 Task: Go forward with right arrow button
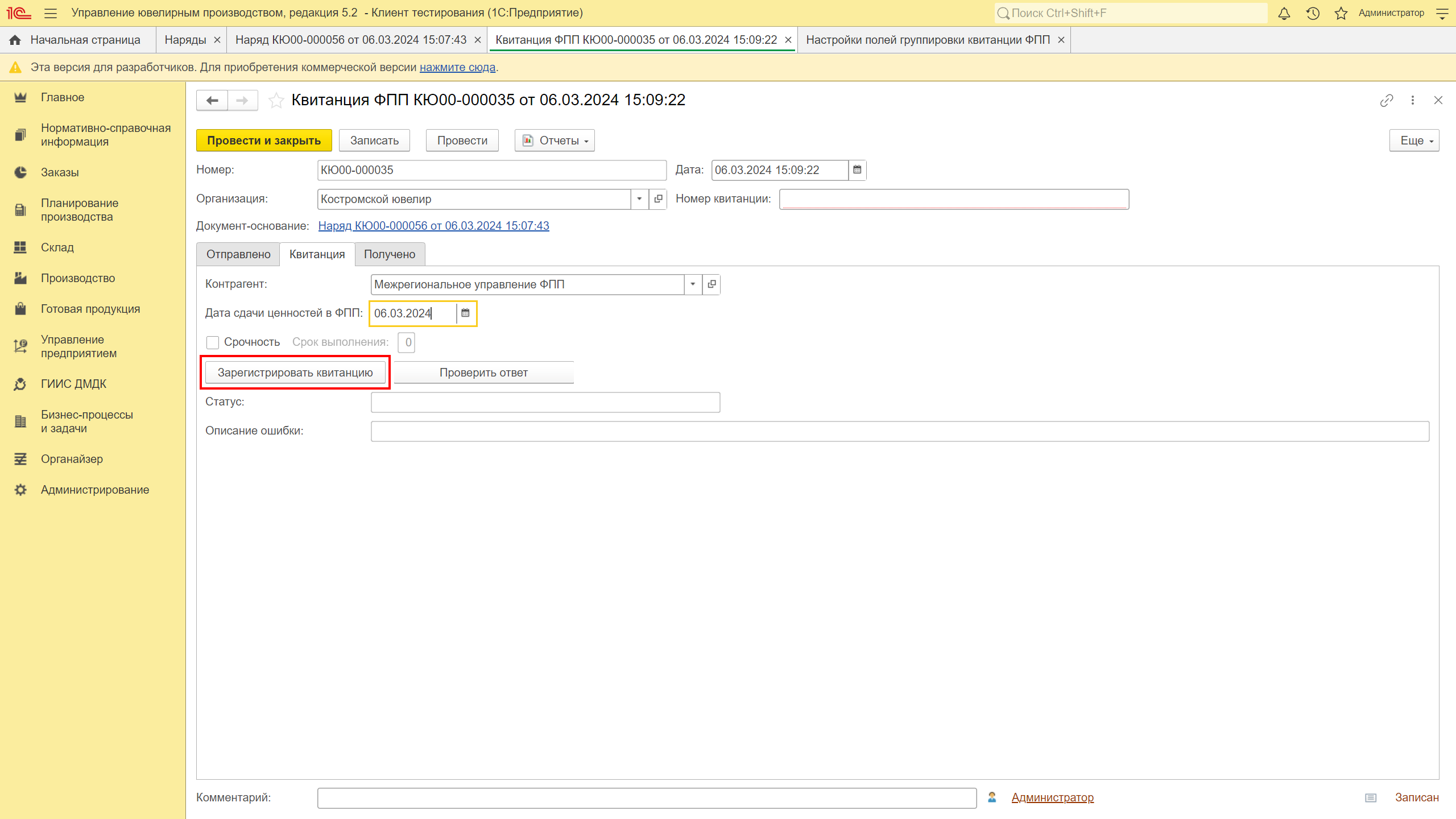243,101
